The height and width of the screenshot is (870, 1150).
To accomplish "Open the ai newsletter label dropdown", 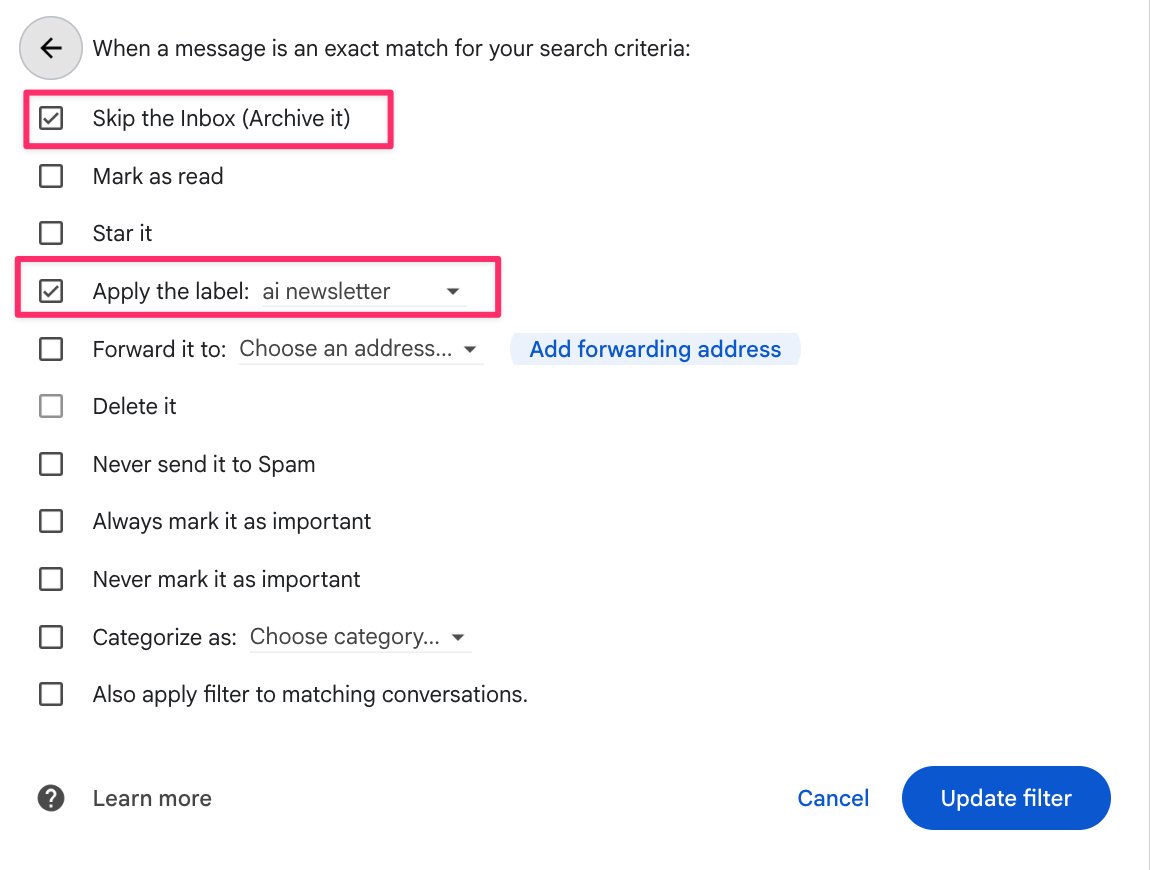I will [x=364, y=292].
